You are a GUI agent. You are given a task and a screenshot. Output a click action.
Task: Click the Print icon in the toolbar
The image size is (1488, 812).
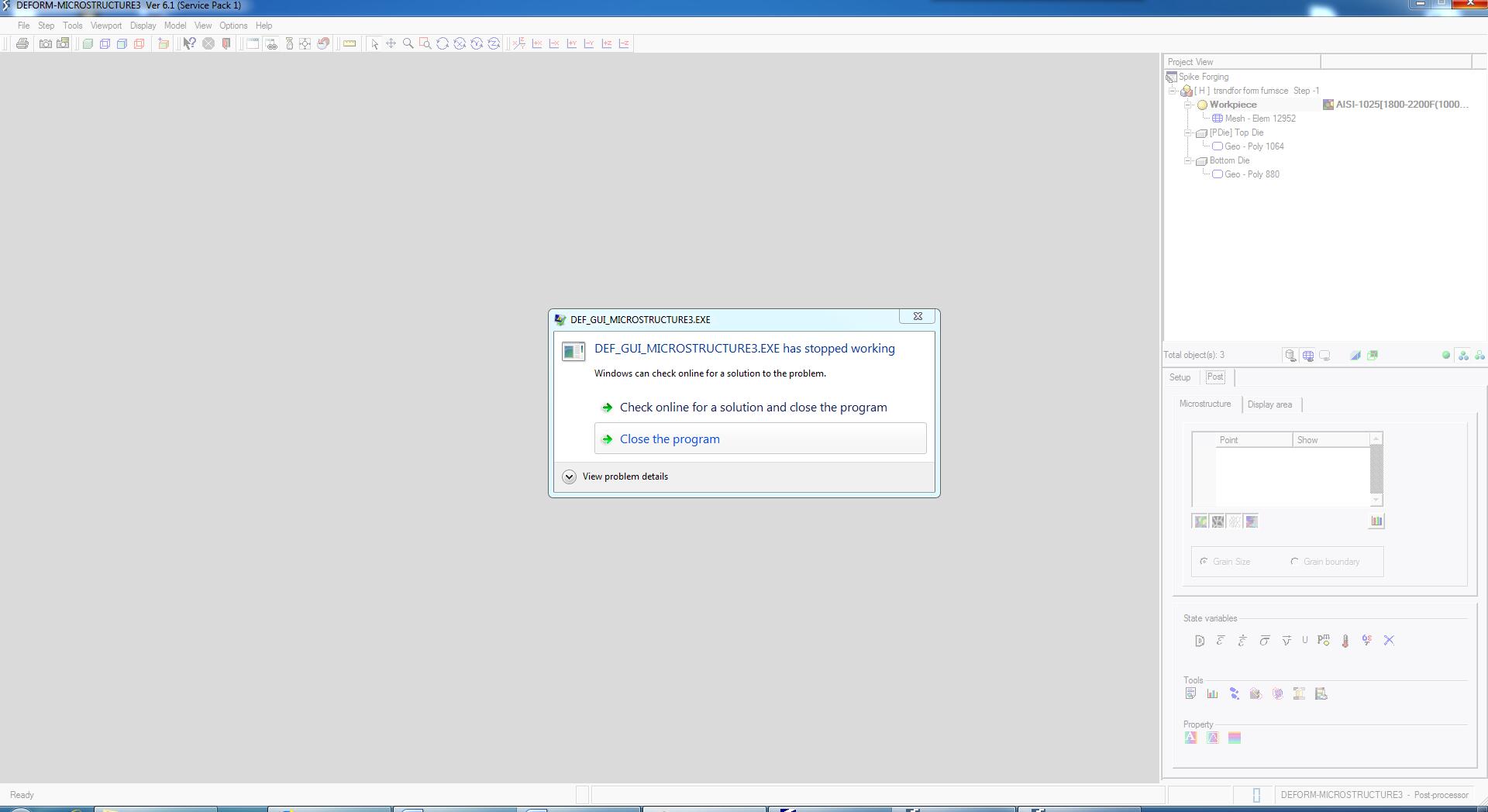[22, 44]
